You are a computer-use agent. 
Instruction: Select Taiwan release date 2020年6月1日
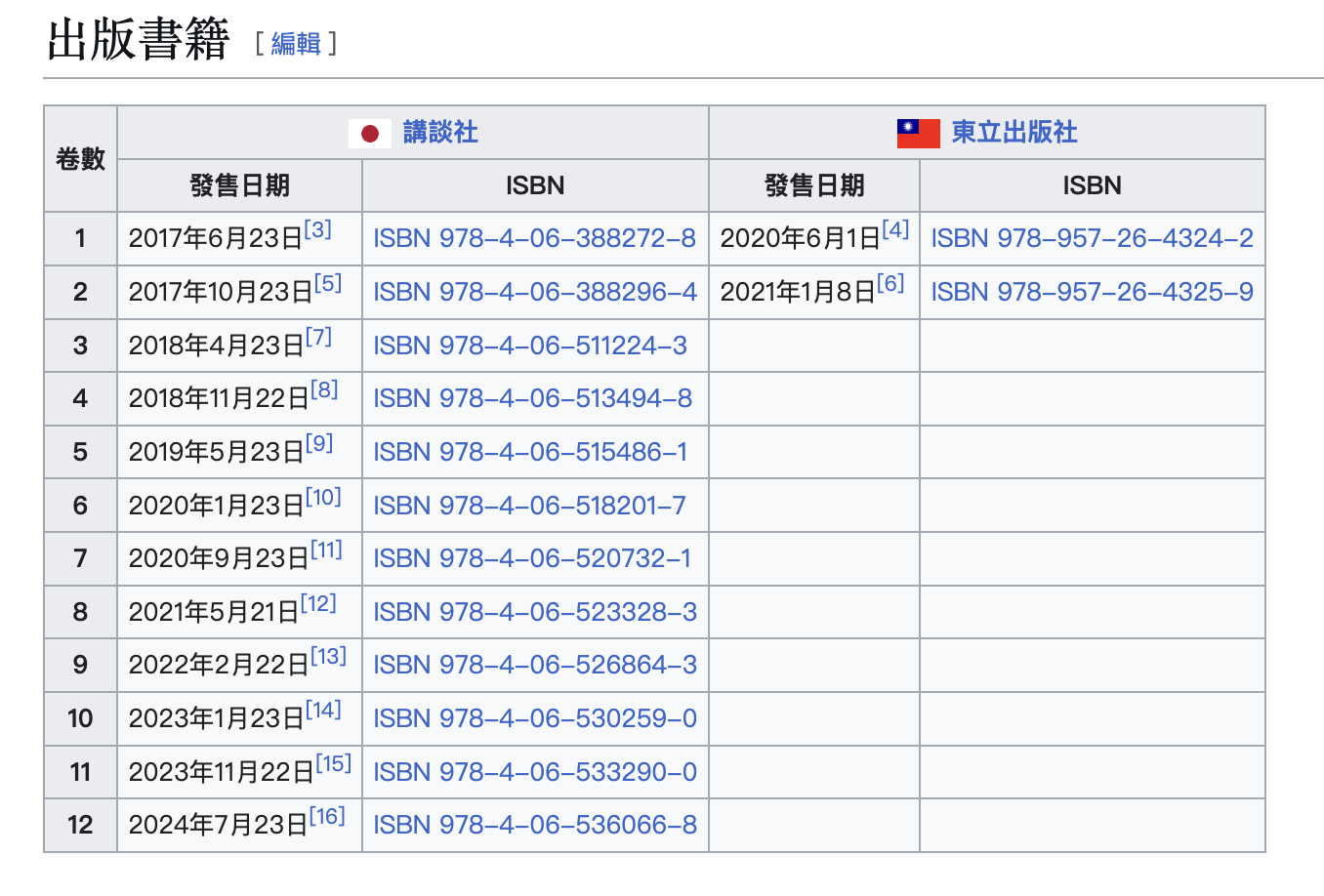tap(801, 239)
